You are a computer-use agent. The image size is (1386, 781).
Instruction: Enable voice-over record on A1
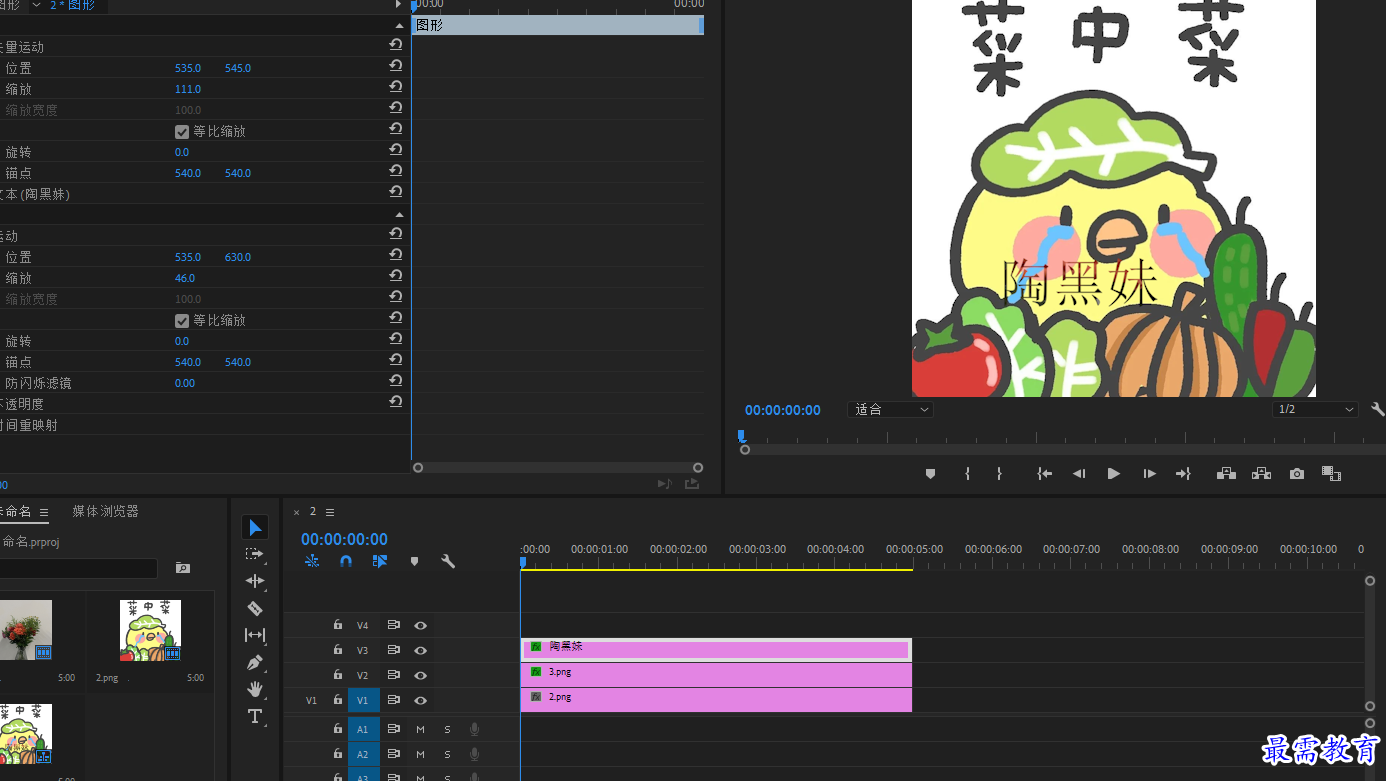pos(475,729)
